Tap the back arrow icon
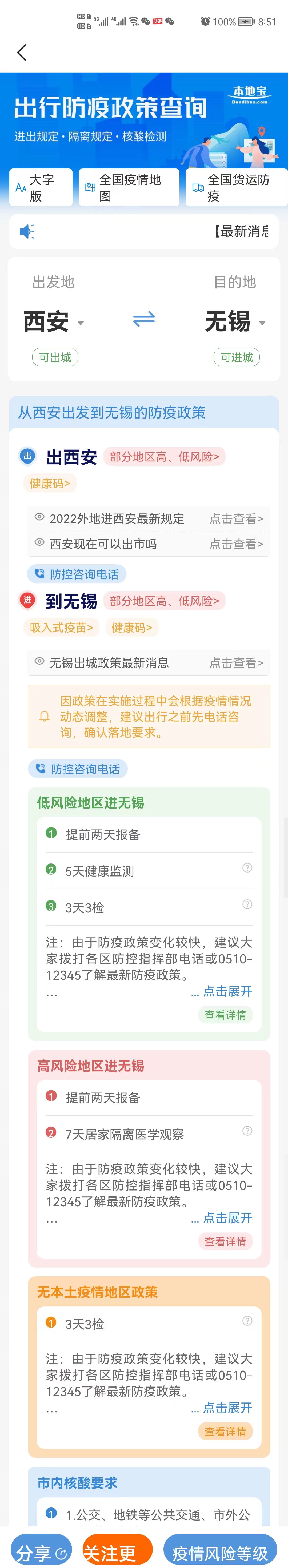 [x=22, y=53]
